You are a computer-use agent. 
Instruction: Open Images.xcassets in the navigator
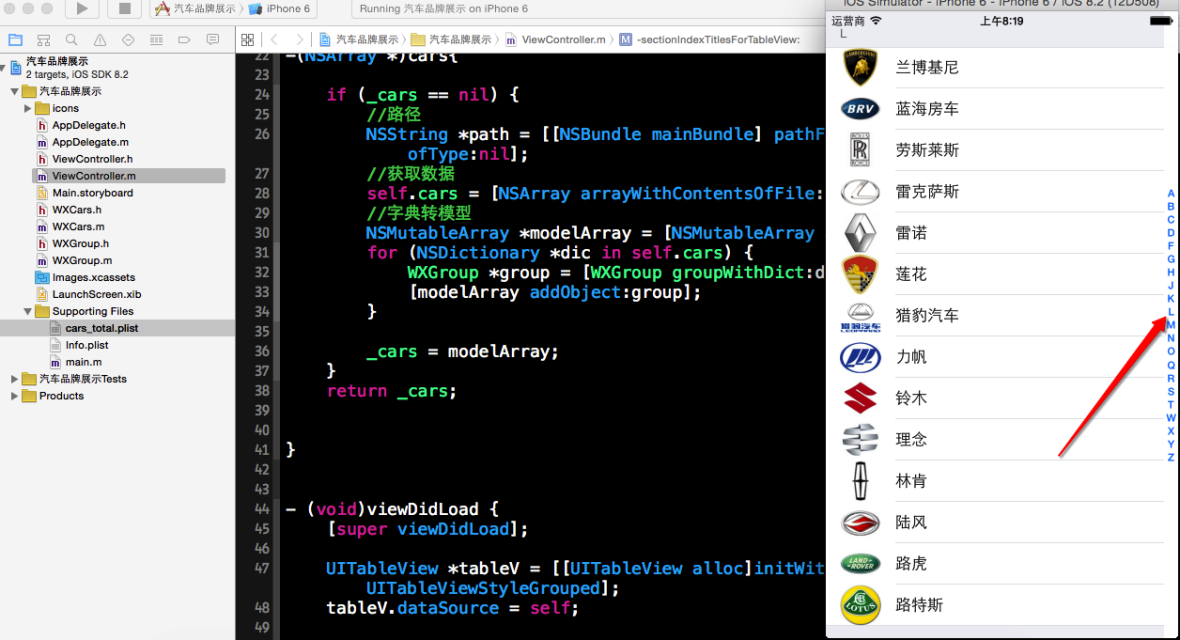click(x=93, y=277)
